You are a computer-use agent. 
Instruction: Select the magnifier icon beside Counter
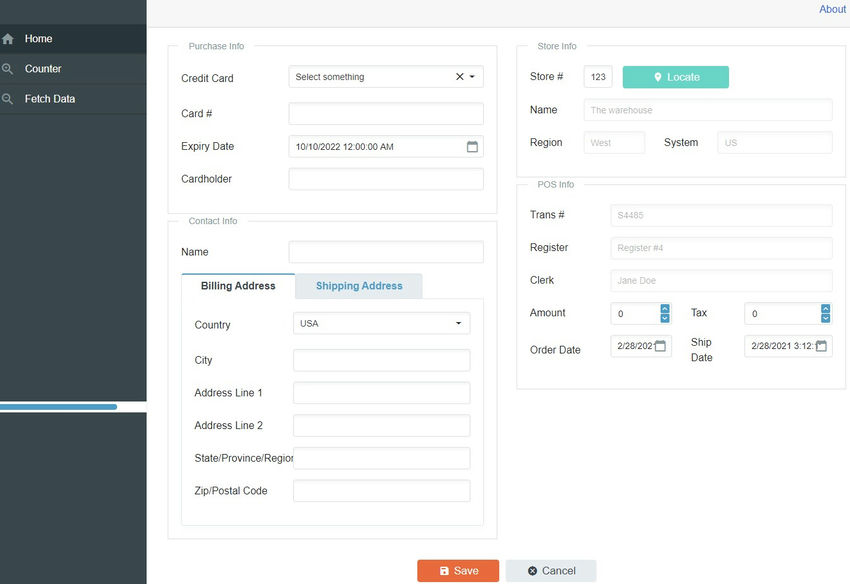coord(10,68)
